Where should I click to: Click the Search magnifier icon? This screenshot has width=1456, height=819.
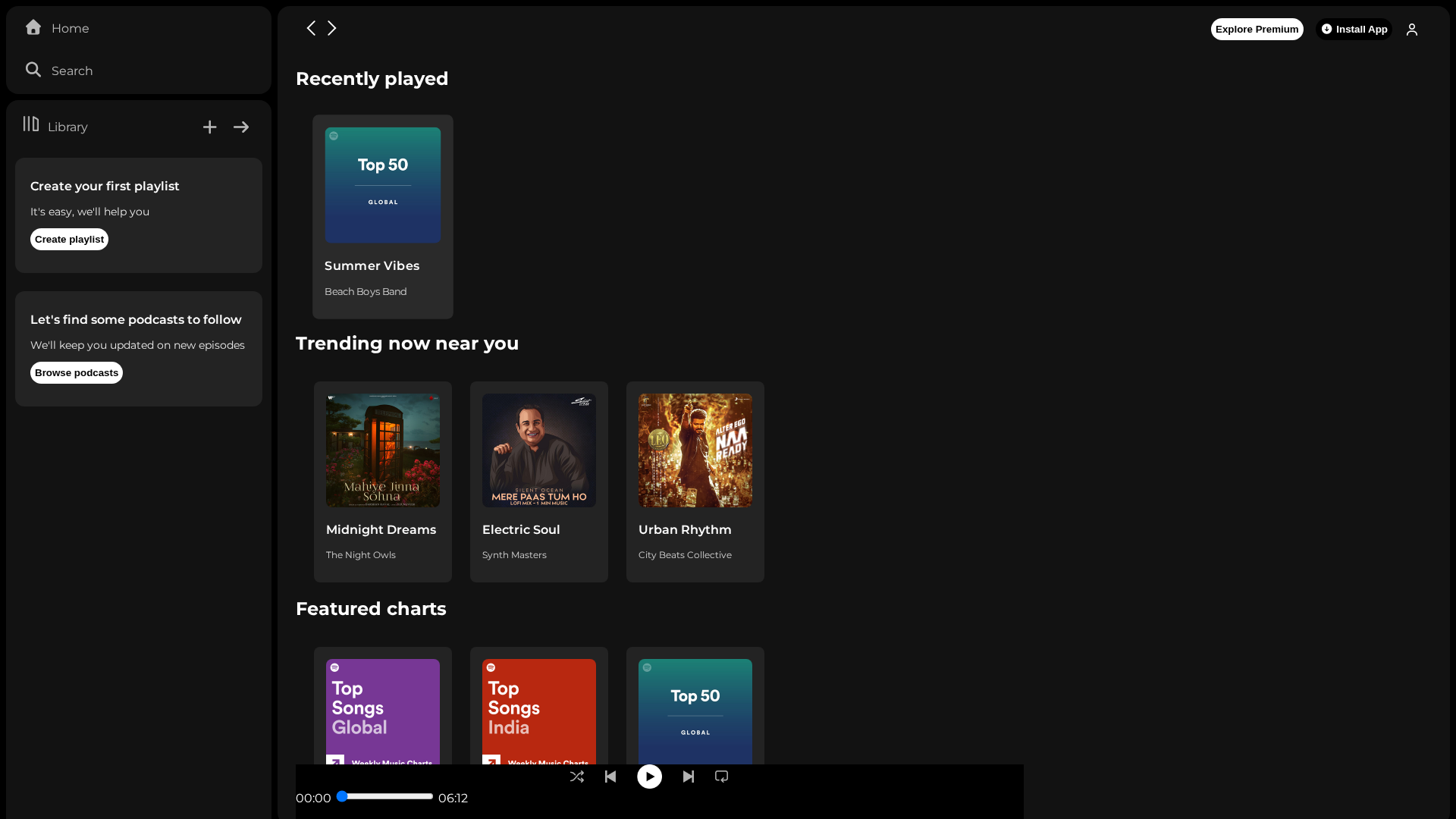(33, 70)
